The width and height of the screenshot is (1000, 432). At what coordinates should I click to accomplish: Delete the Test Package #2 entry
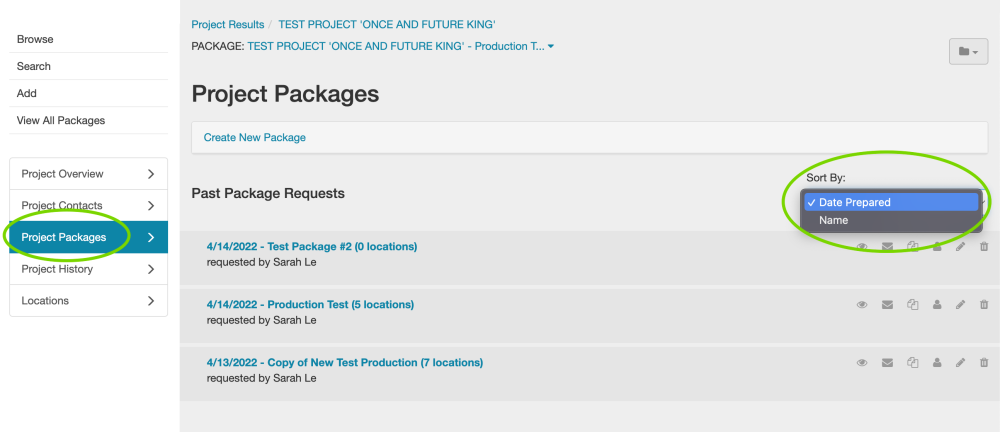(984, 247)
